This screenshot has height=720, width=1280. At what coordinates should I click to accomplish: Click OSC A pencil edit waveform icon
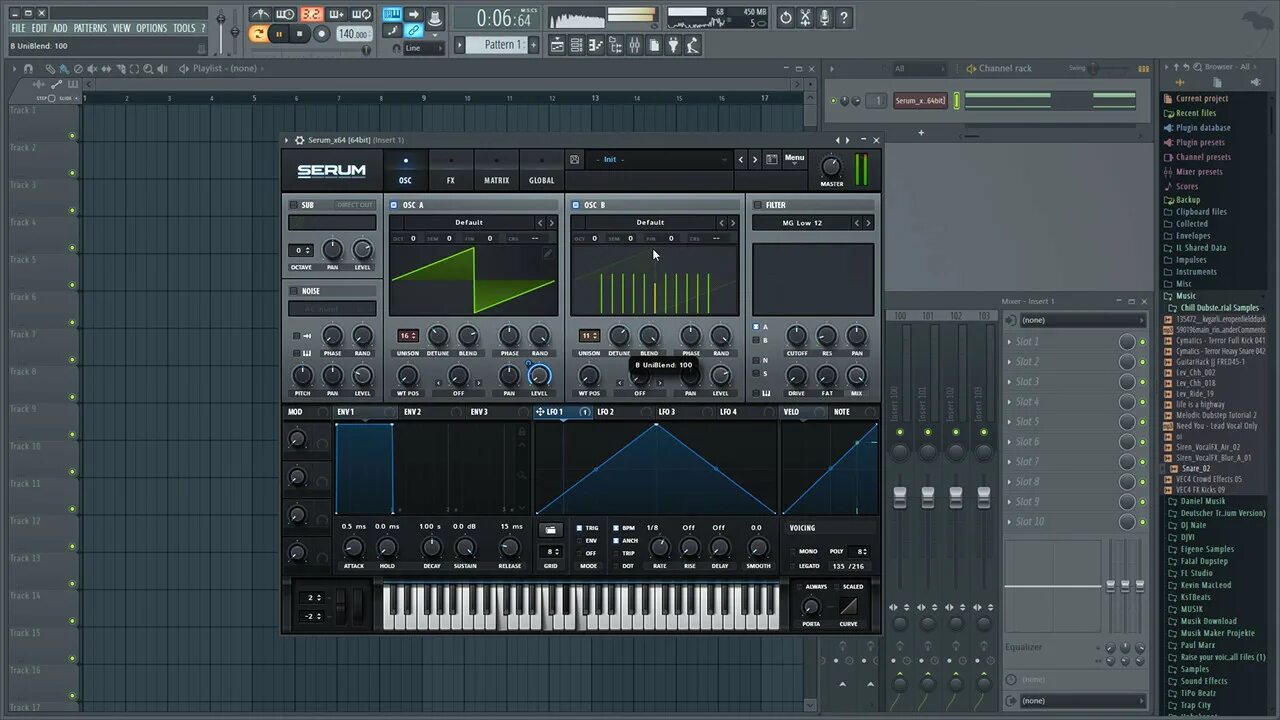pos(548,254)
